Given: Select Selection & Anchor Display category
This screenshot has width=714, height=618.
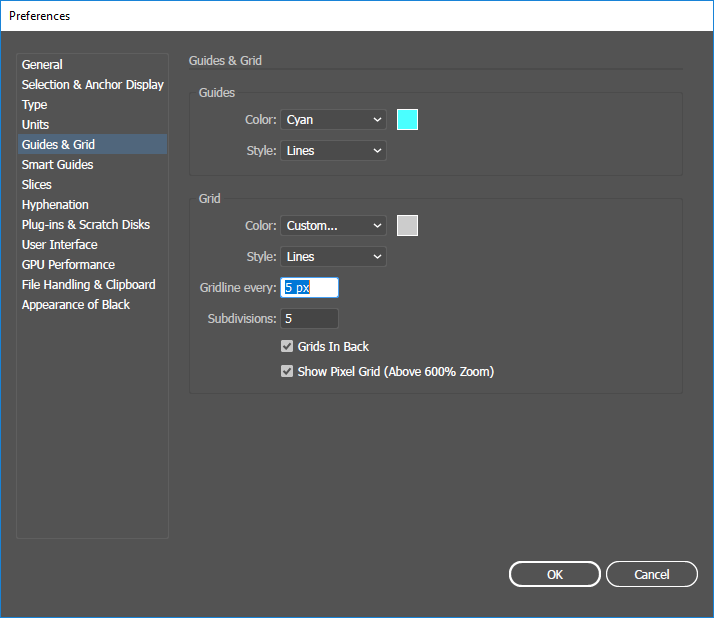Looking at the screenshot, I should click(92, 85).
